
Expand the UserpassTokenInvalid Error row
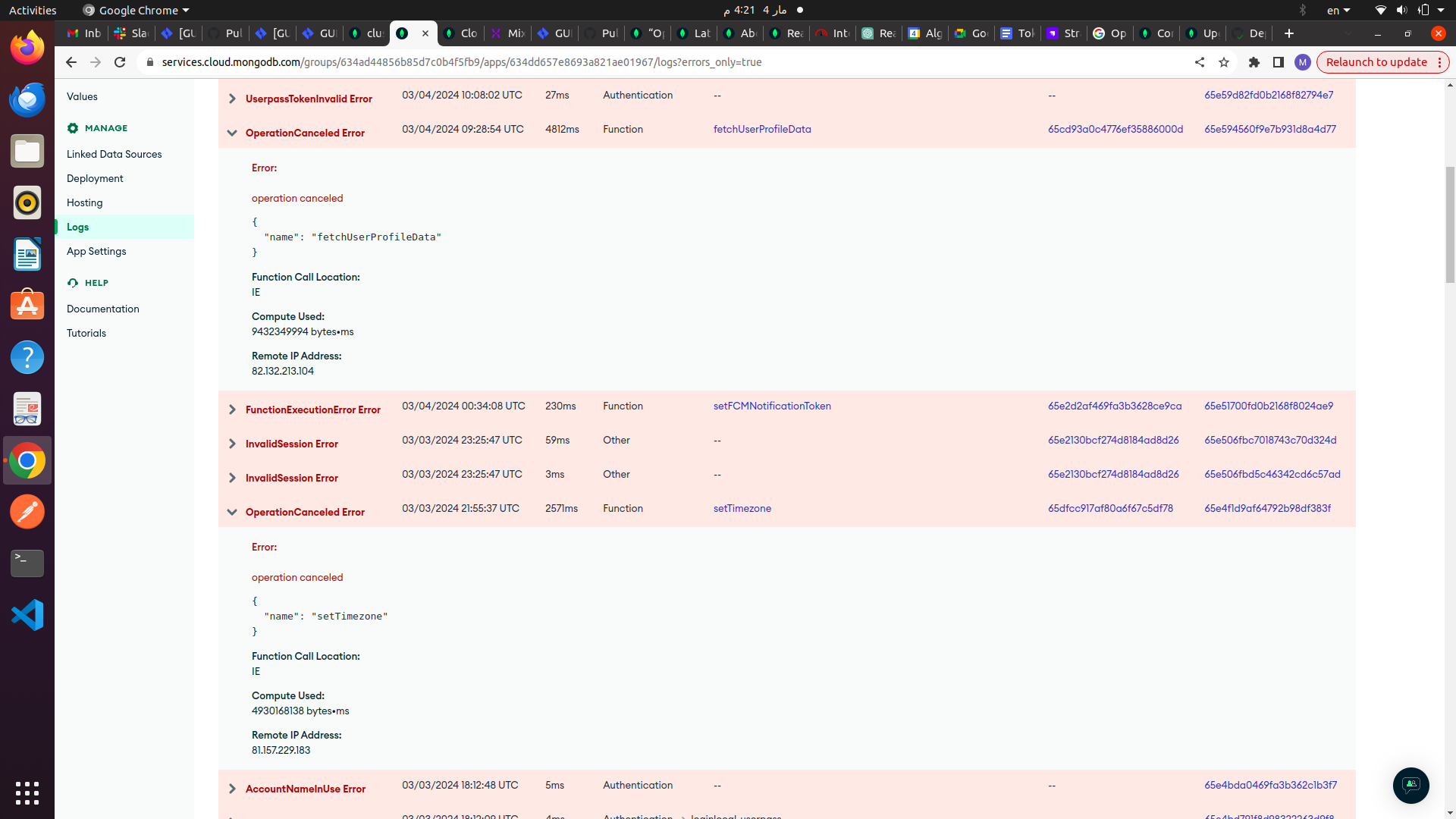click(x=232, y=99)
